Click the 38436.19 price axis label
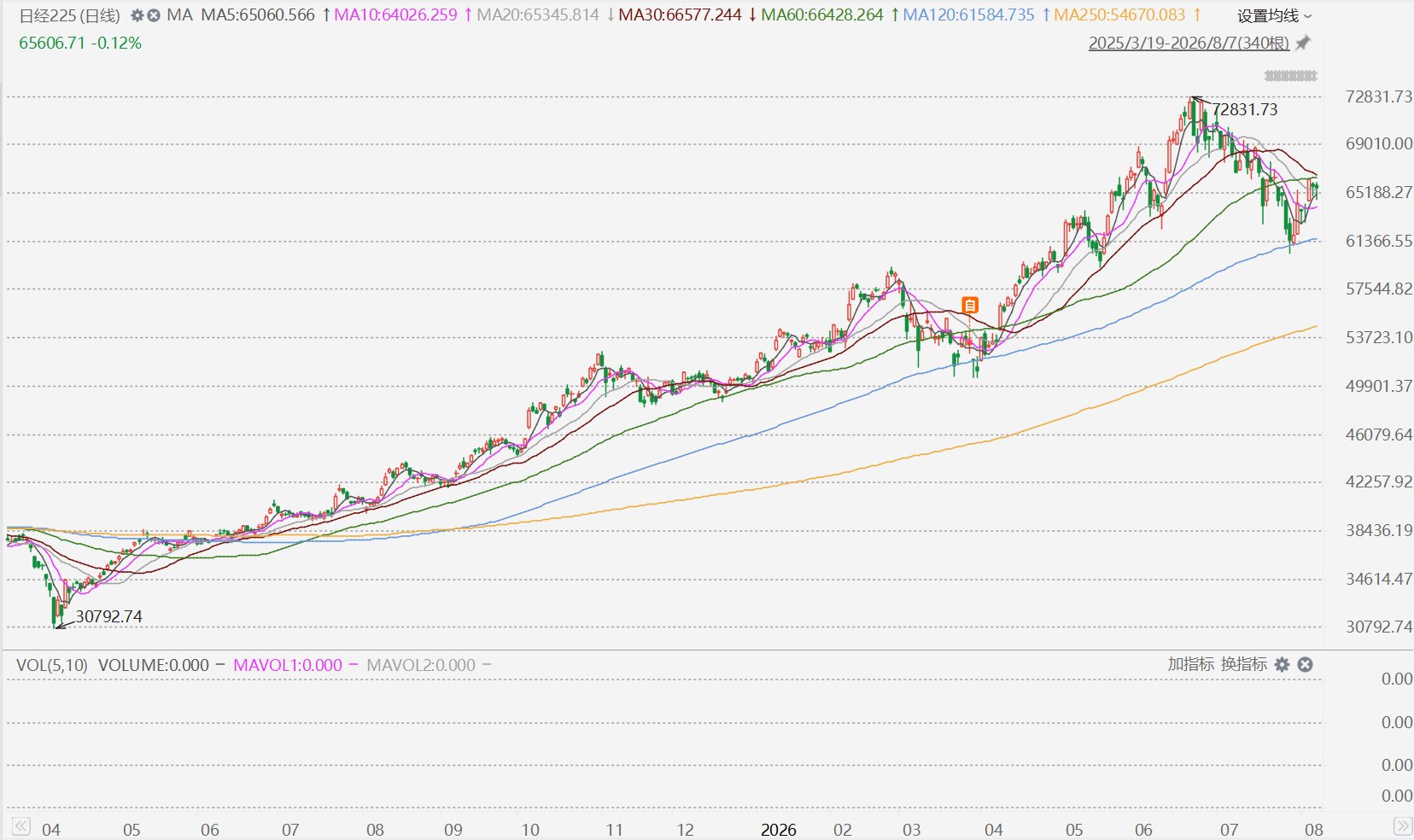The width and height of the screenshot is (1414, 840). point(1379,530)
